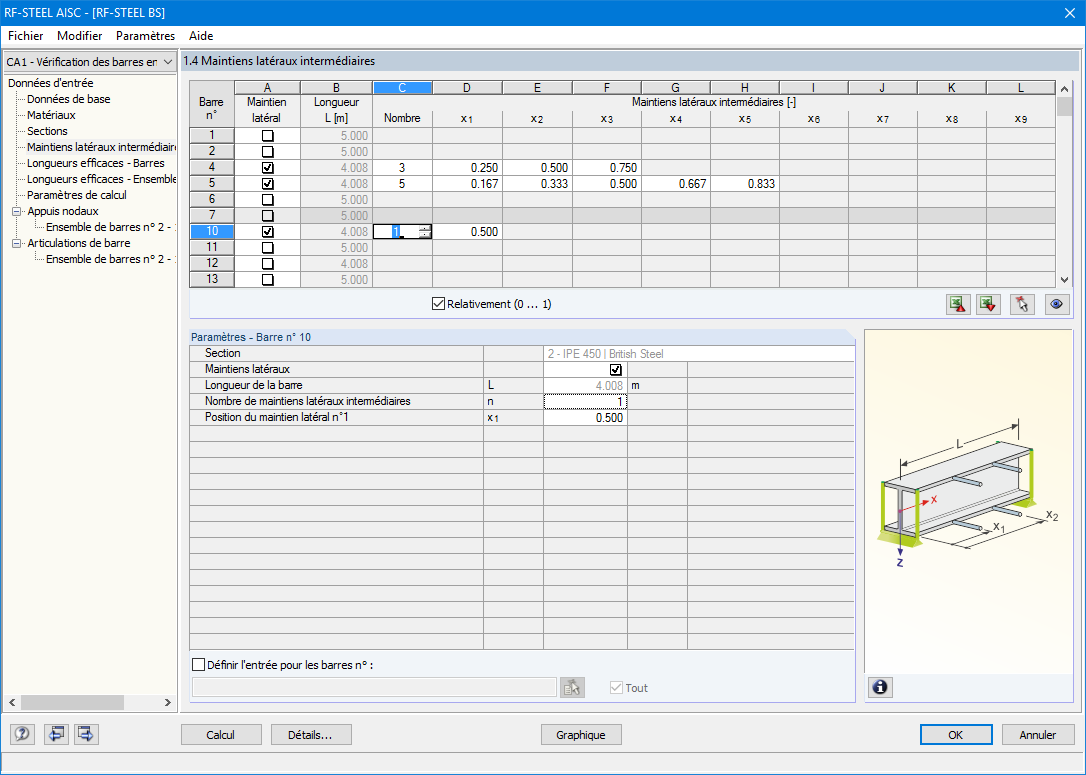Check lateral restraint for member 6
1086x775 pixels.
(x=267, y=199)
